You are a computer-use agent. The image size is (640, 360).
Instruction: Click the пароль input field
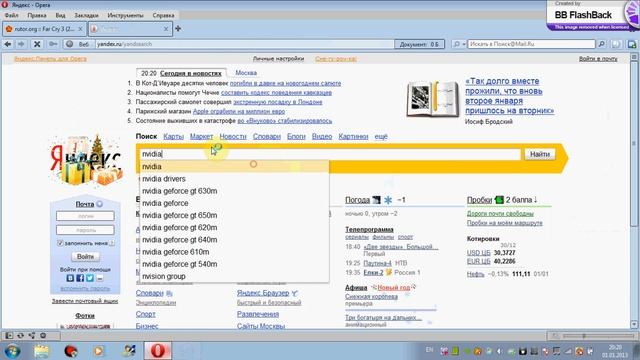pyautogui.click(x=85, y=230)
